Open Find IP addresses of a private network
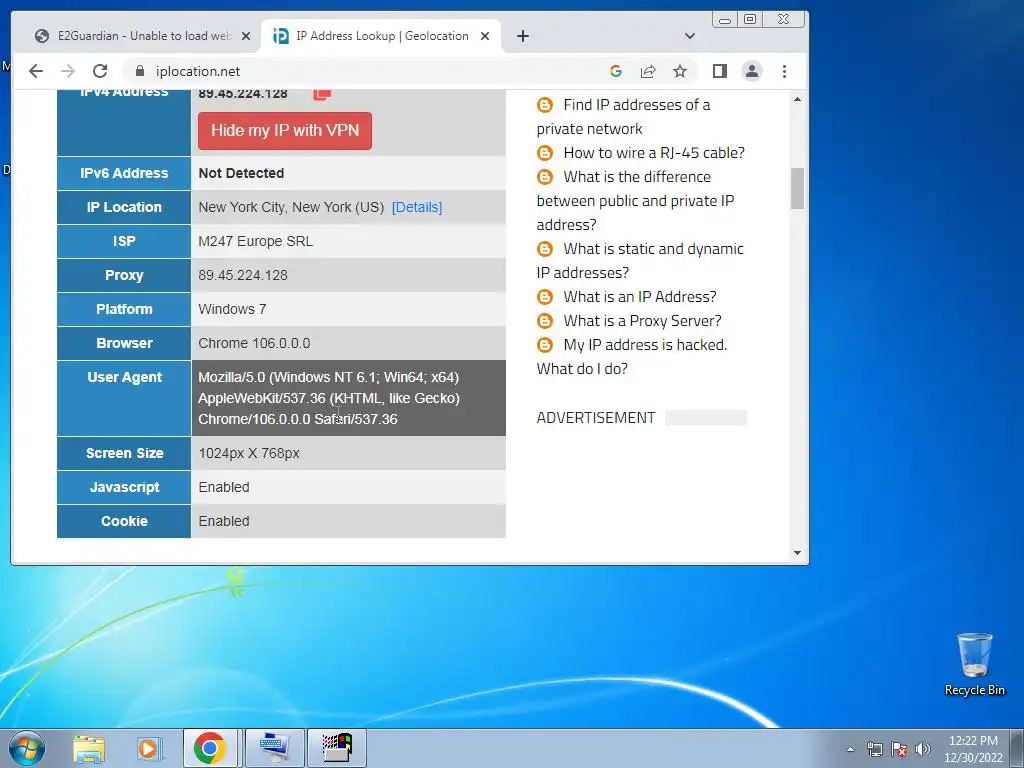 pos(623,116)
